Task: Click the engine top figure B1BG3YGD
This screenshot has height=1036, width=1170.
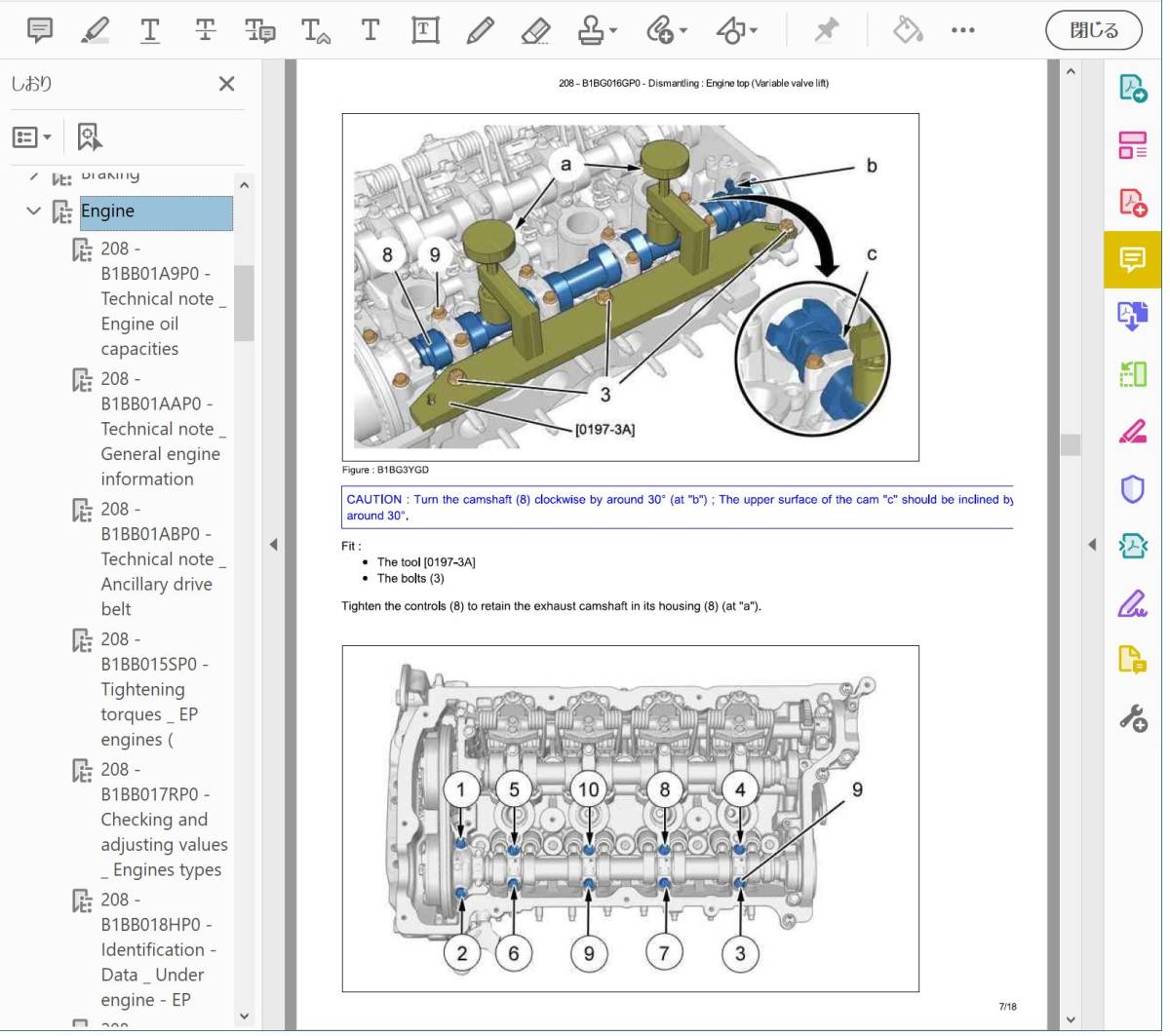Action: click(630, 287)
